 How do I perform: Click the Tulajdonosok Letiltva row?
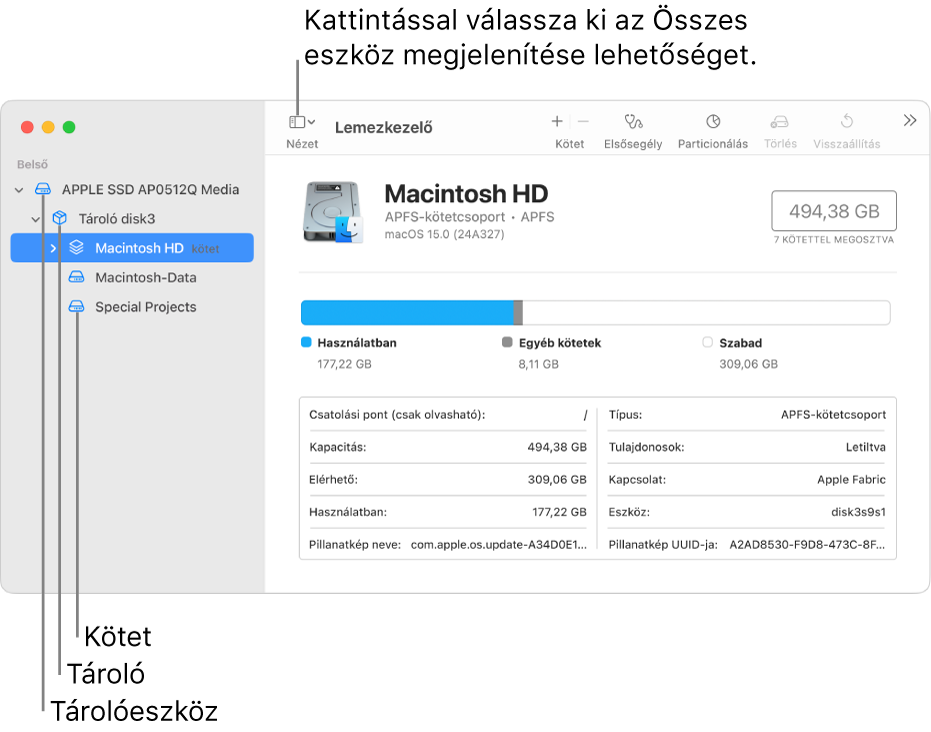(x=747, y=447)
